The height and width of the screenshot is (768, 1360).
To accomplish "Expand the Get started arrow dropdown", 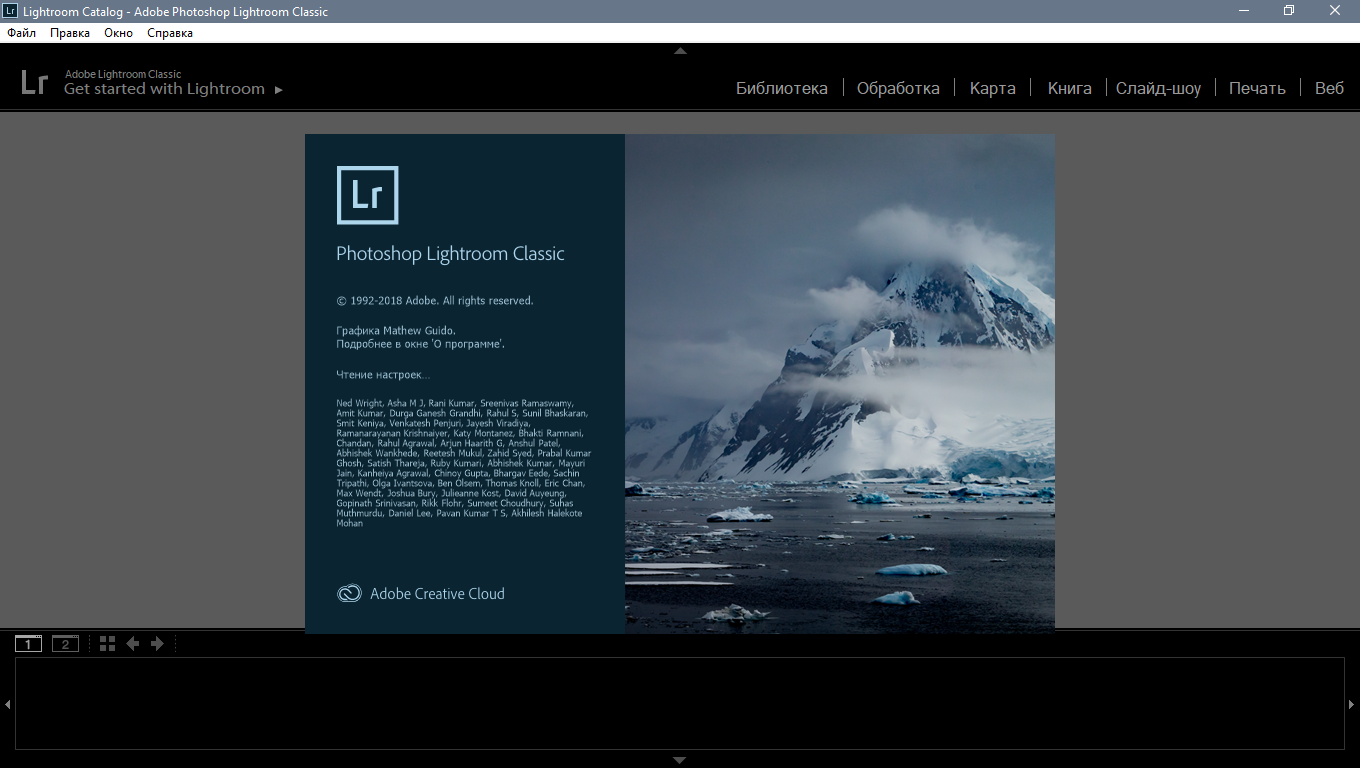I will click(279, 90).
